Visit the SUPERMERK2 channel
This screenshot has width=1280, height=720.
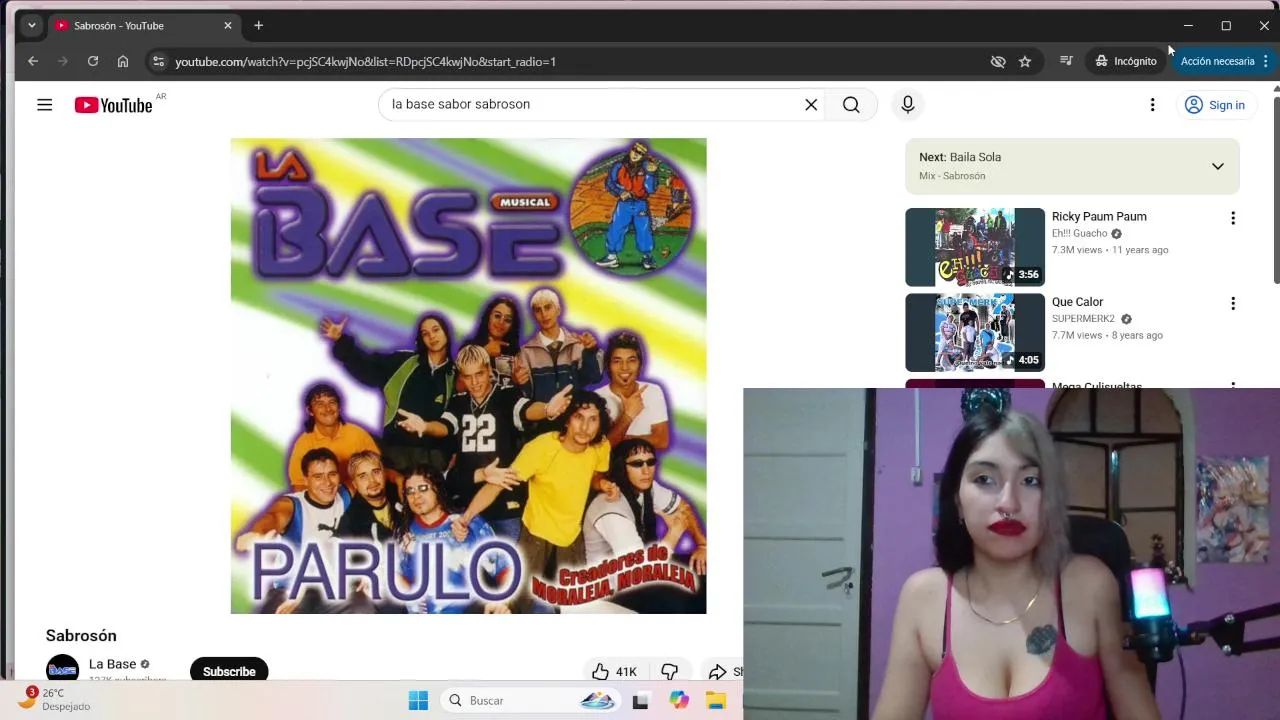(x=1083, y=319)
